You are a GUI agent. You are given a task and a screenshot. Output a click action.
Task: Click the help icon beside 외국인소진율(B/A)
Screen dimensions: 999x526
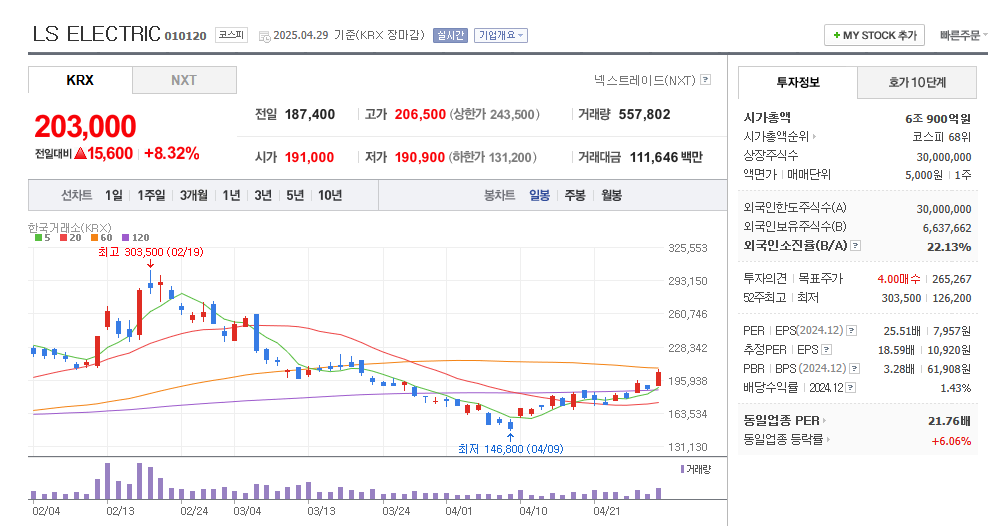856,245
